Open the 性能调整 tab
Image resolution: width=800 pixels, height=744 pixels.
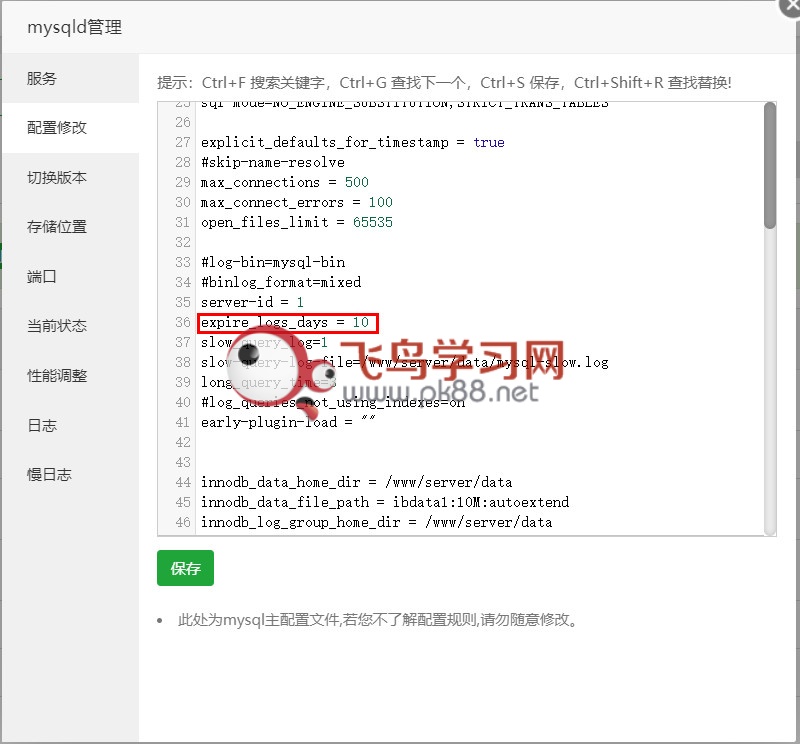point(57,376)
